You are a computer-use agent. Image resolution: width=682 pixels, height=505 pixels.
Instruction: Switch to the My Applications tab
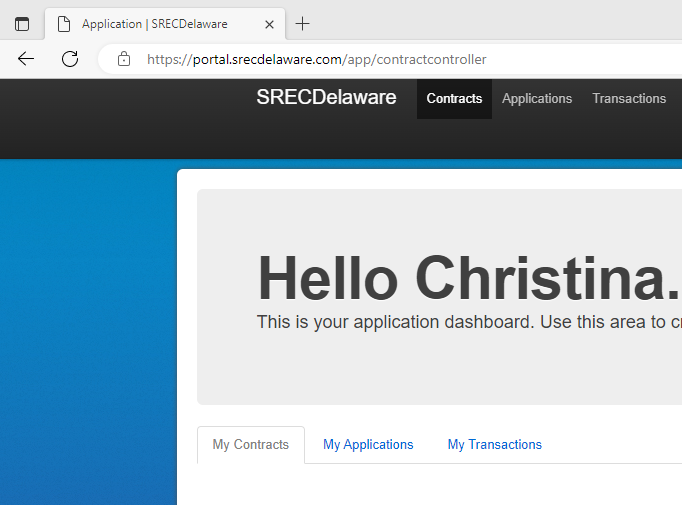pyautogui.click(x=368, y=445)
